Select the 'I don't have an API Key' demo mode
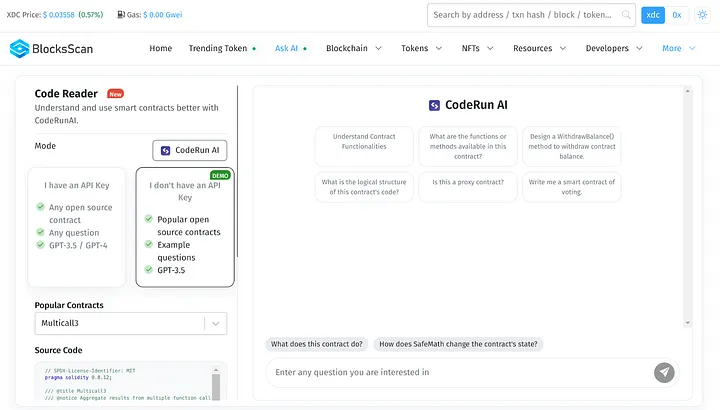The width and height of the screenshot is (720, 410). pos(185,227)
